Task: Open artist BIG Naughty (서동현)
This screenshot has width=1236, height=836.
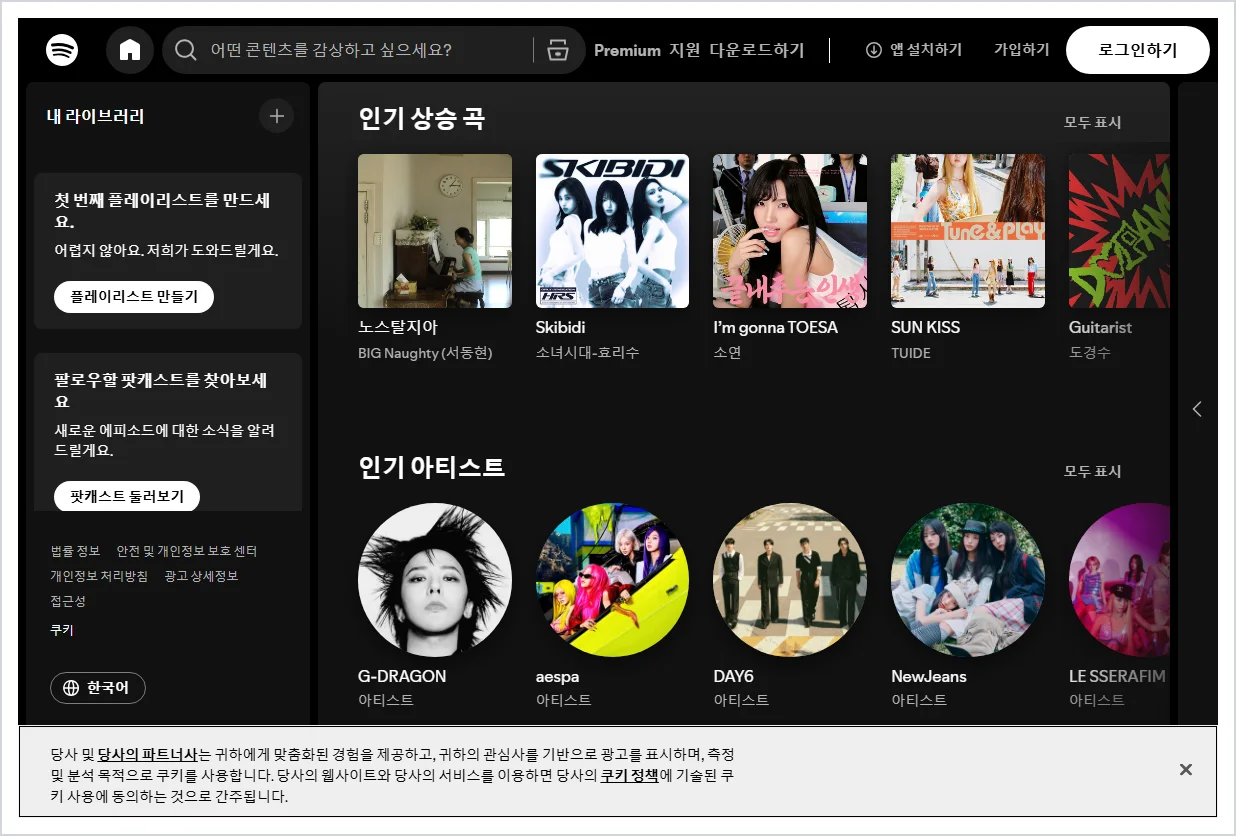Action: pos(425,353)
